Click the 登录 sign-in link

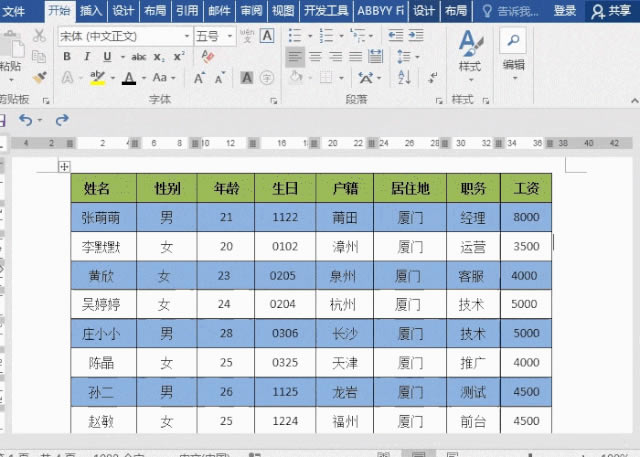point(565,11)
